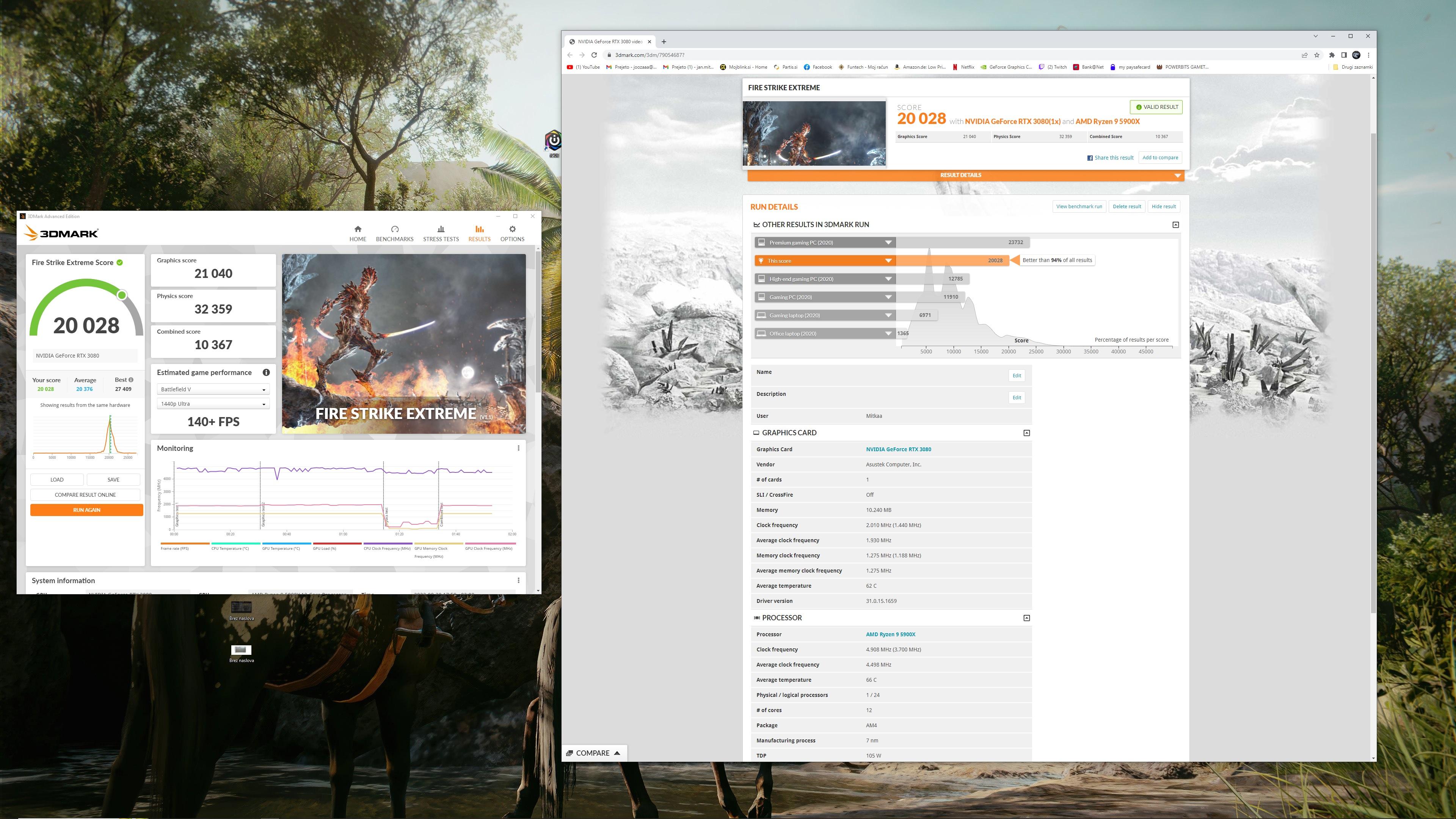Open BENCHMARKS section in 3DMark
This screenshot has width=1456, height=819.
click(x=394, y=234)
